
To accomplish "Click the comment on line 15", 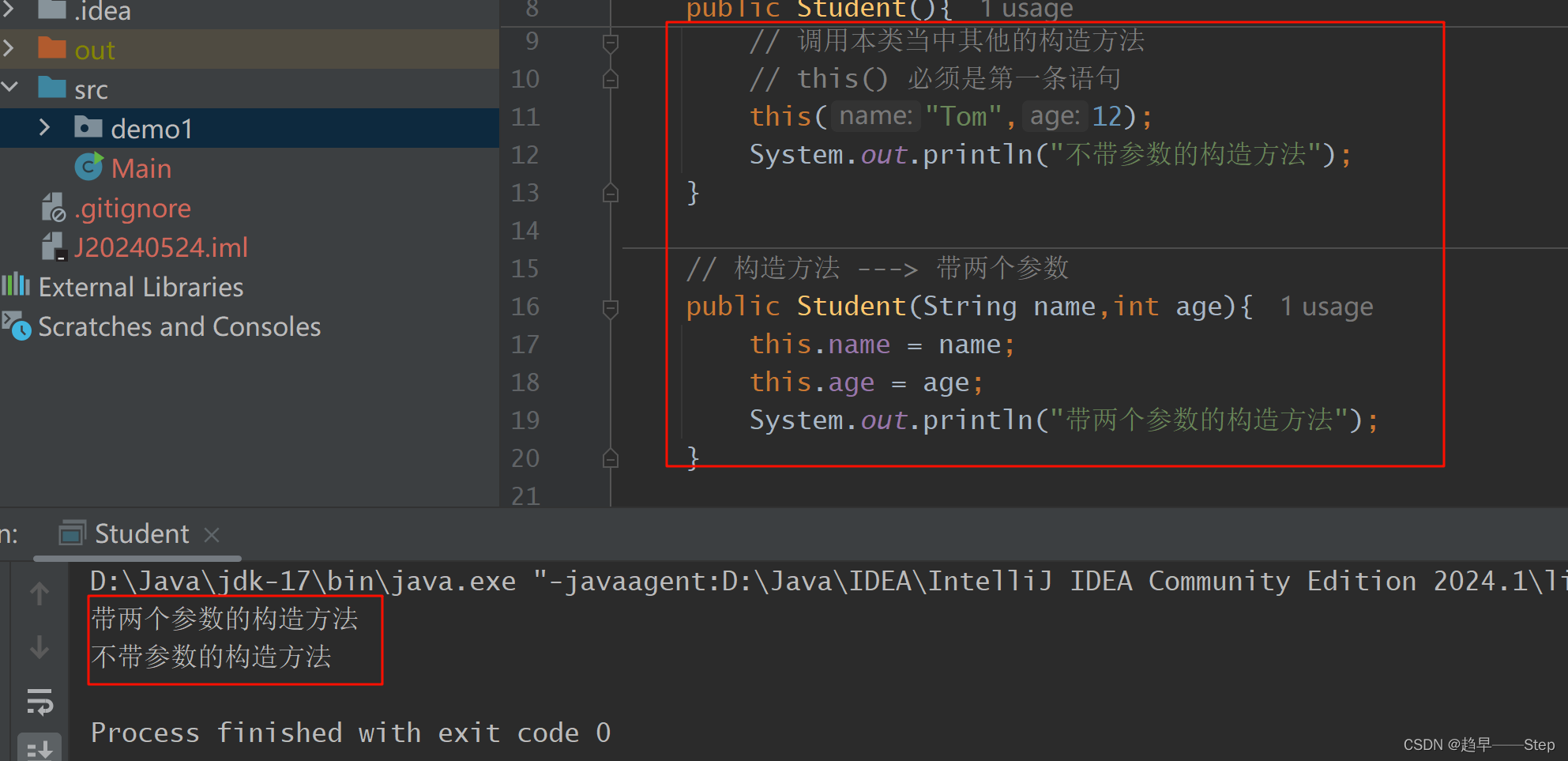I will [x=878, y=269].
